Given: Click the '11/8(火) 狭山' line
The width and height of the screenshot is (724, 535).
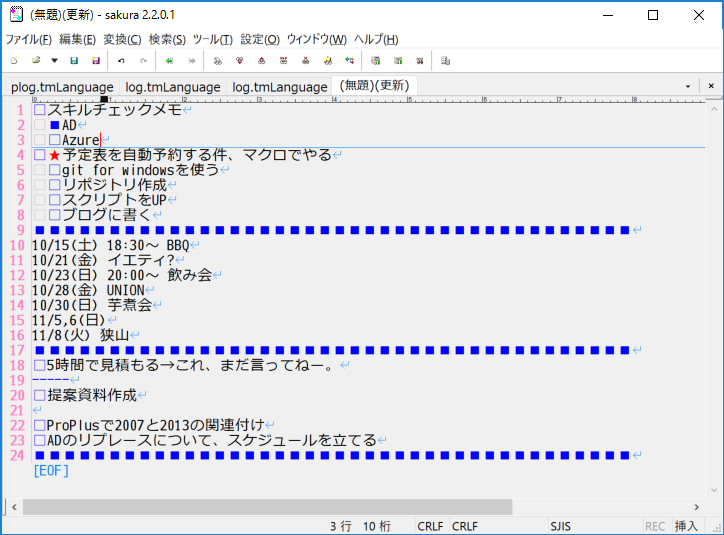Looking at the screenshot, I should [81, 335].
